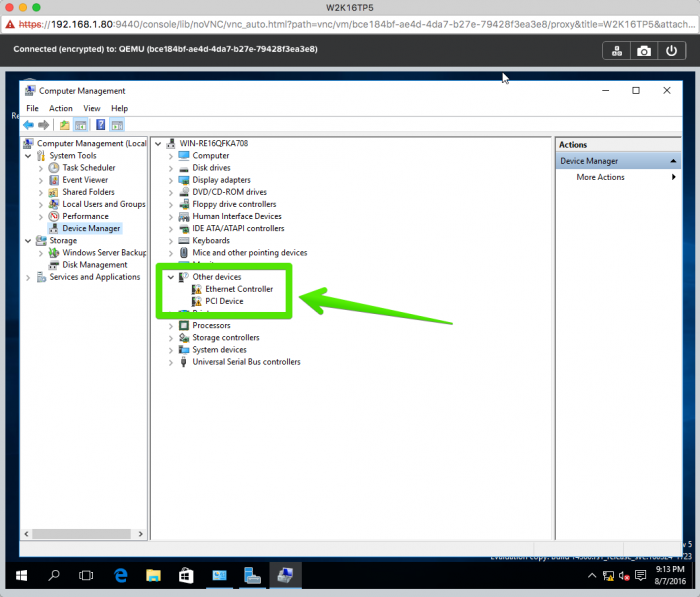Click the horizontal scrollbar right arrow
Image resolution: width=700 pixels, height=597 pixels.
coord(141,534)
